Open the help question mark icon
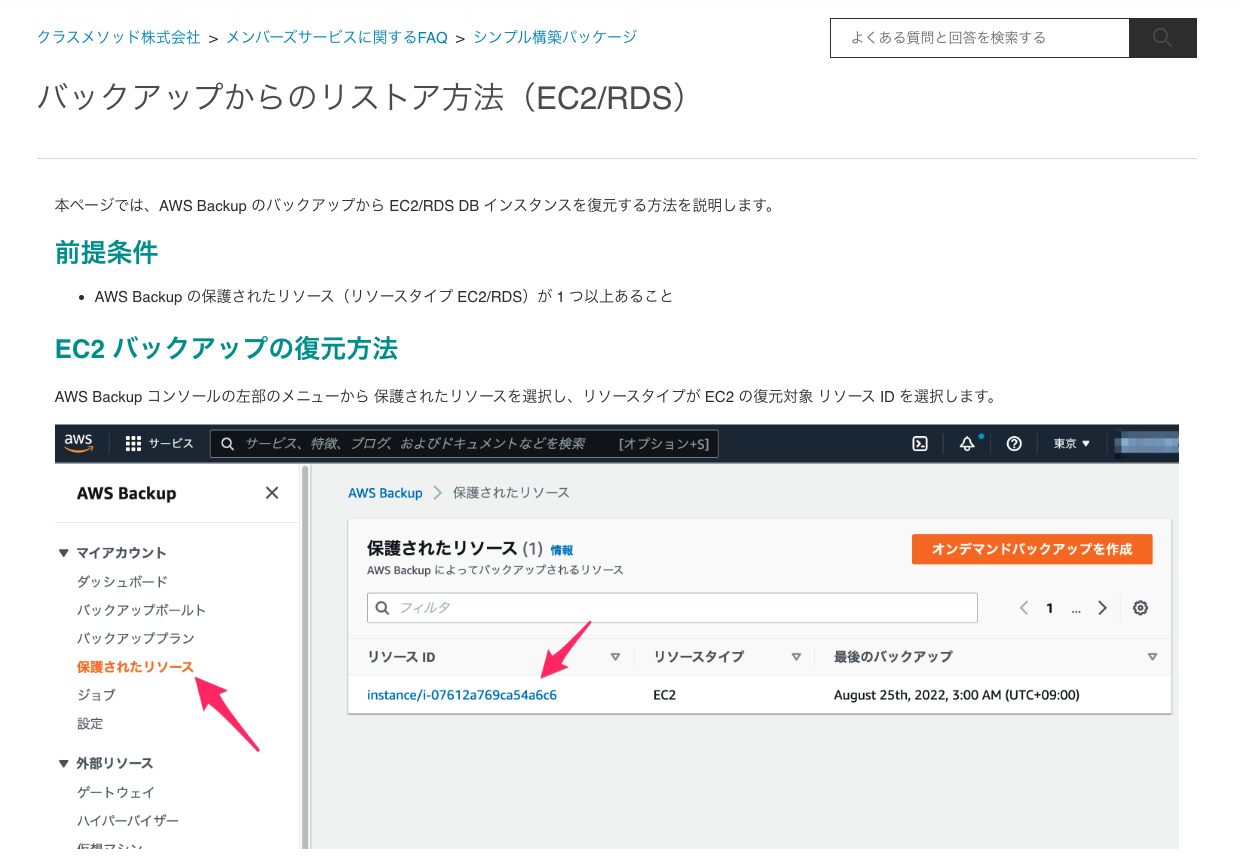 point(1014,444)
